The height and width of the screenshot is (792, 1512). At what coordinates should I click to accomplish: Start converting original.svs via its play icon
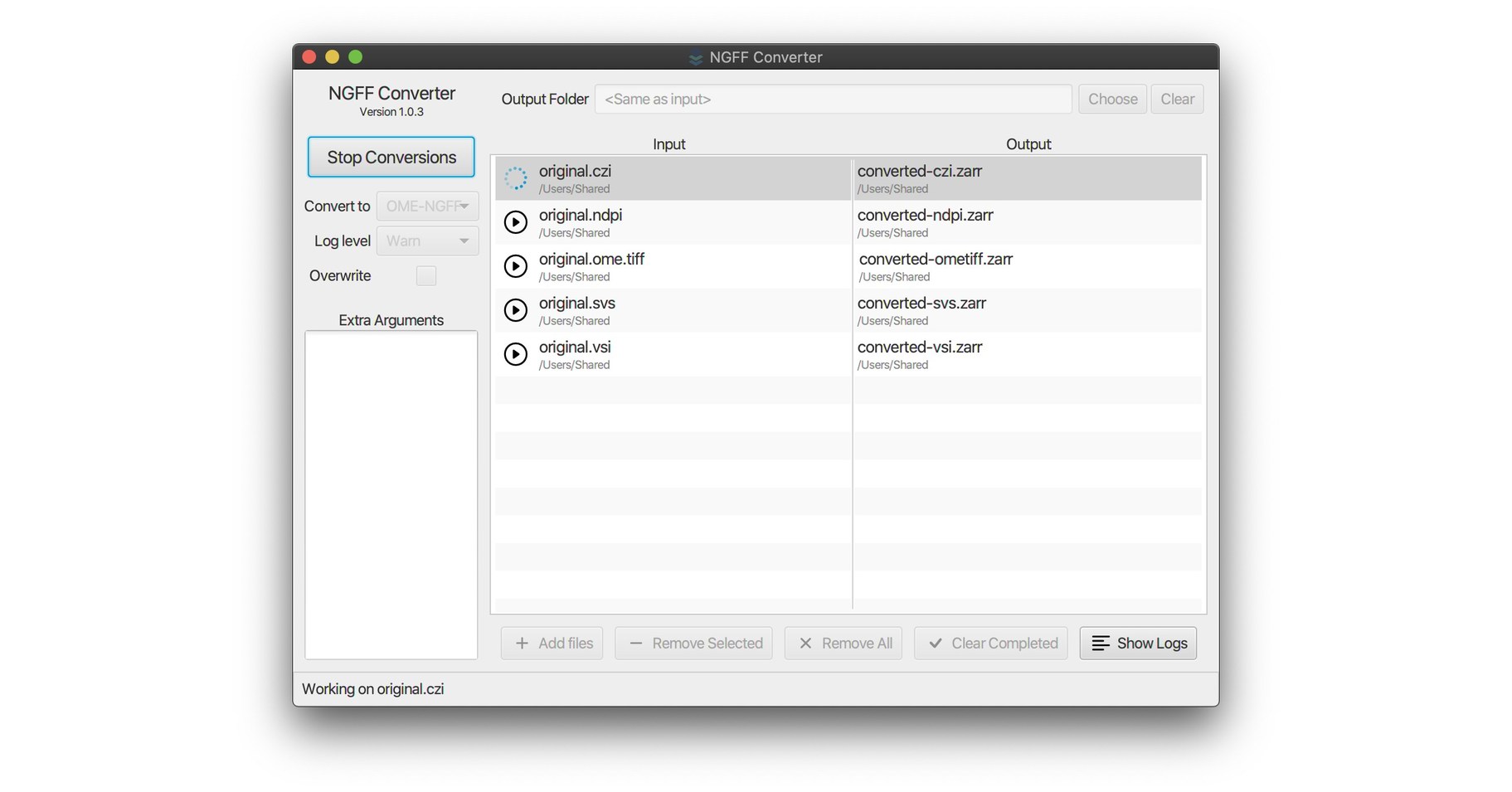[516, 309]
